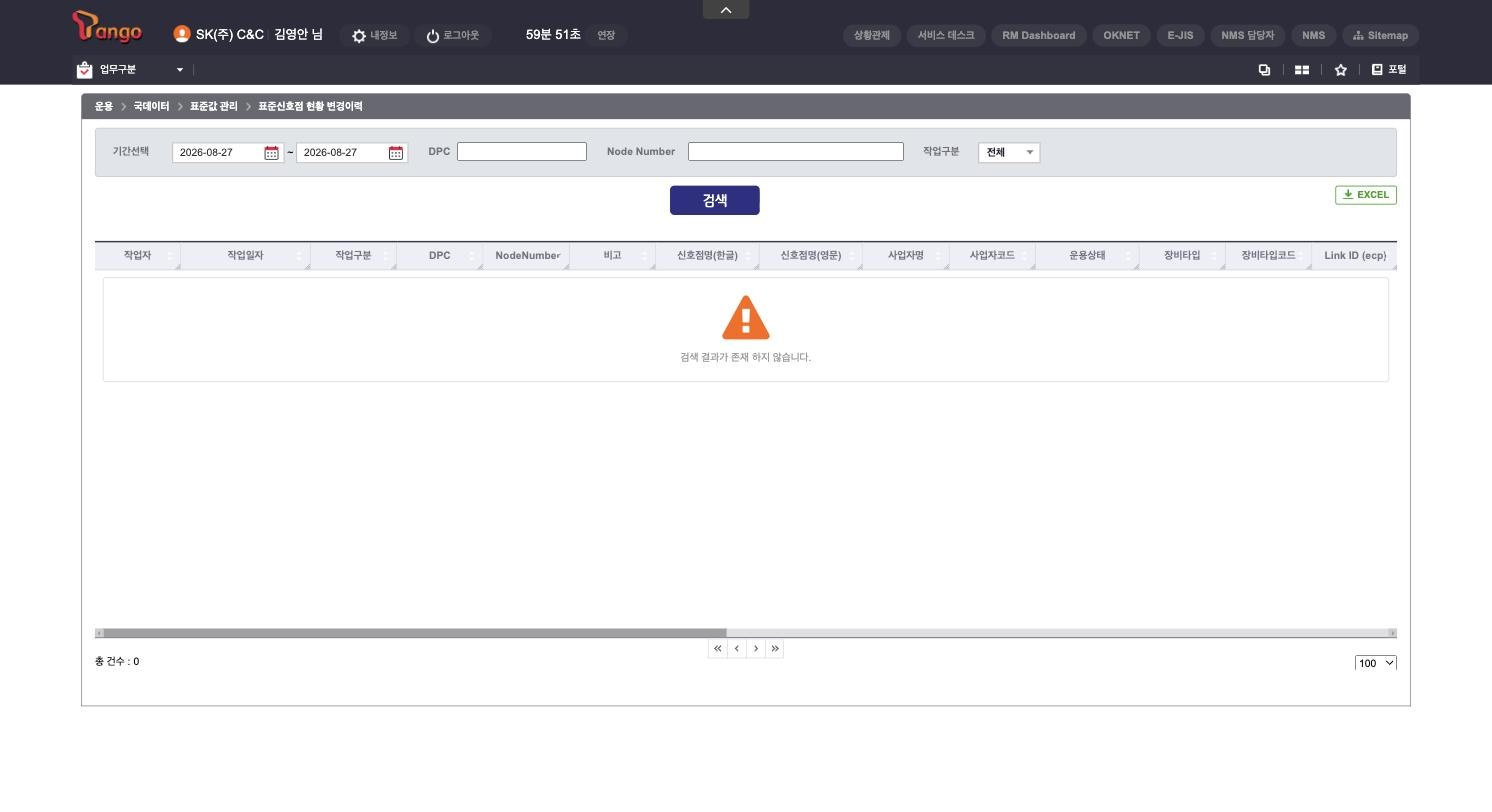Click the Node Number input field
The width and height of the screenshot is (1492, 812).
796,152
